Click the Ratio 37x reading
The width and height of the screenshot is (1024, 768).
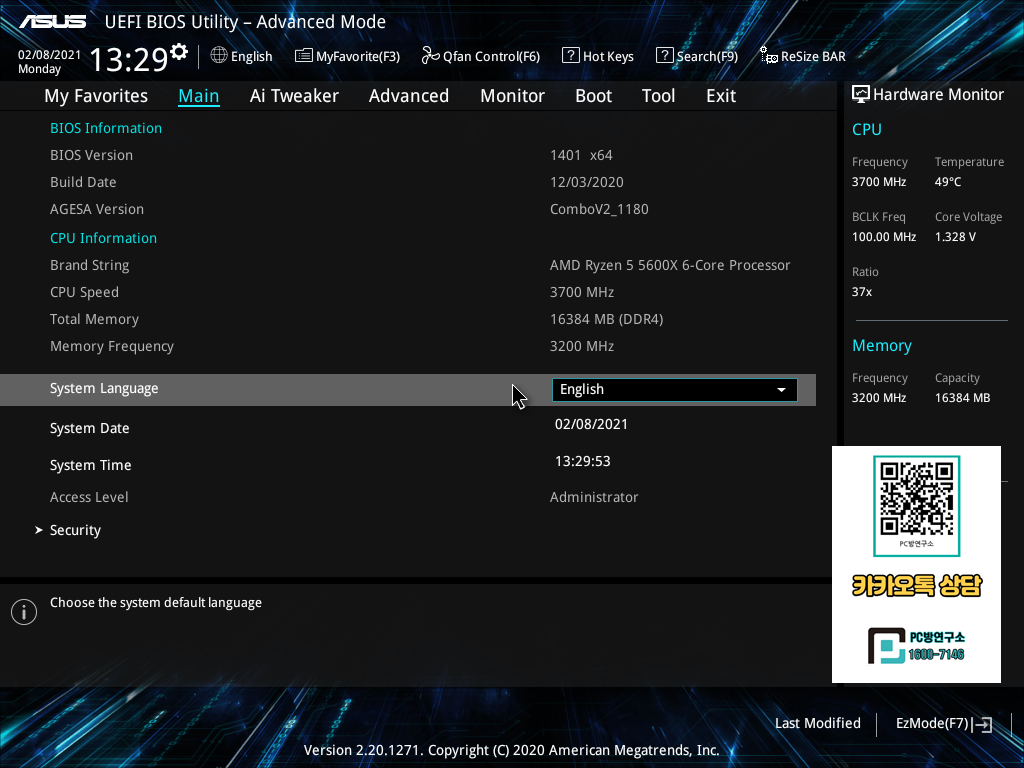(x=861, y=292)
